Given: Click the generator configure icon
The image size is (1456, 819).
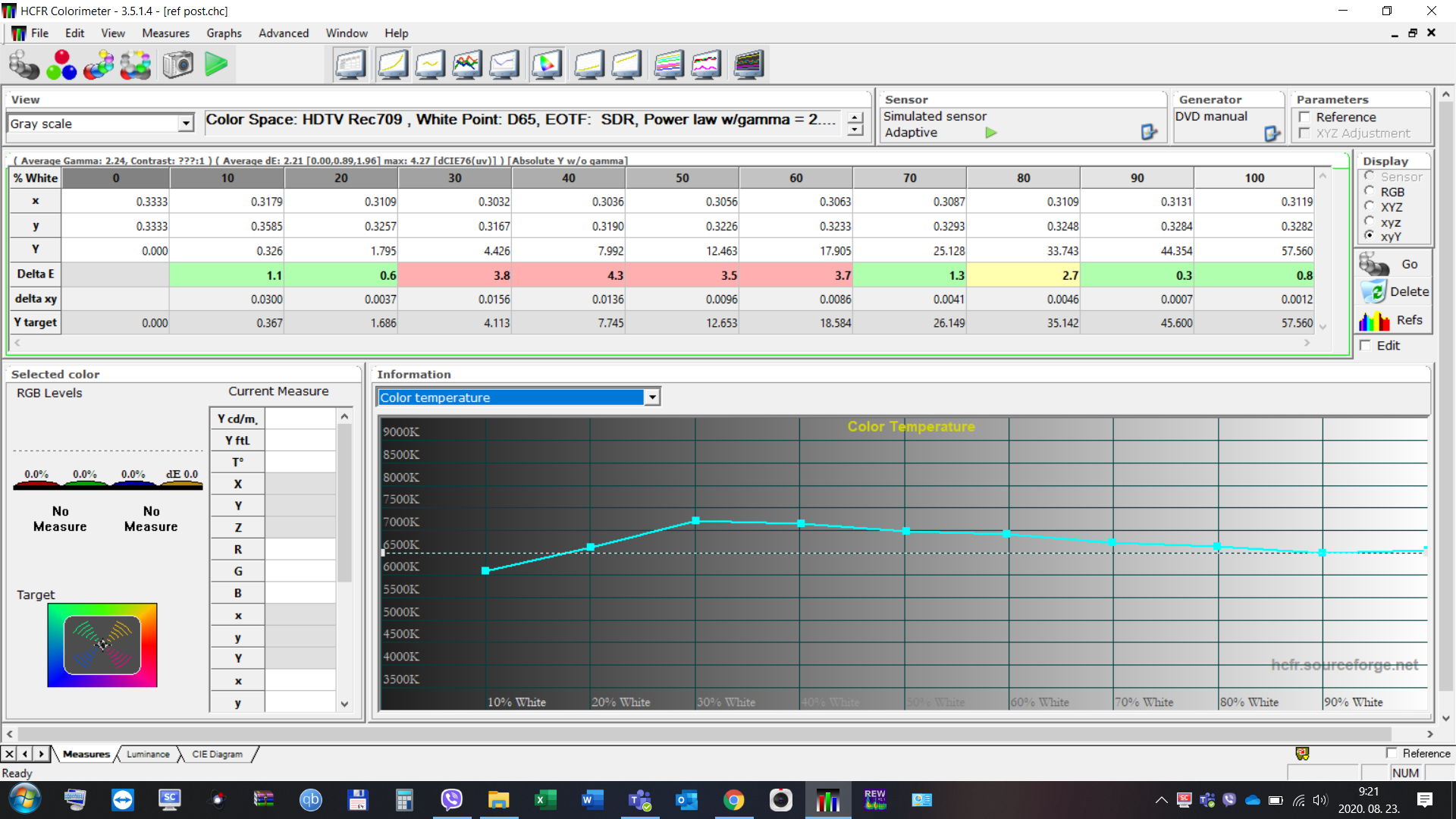Looking at the screenshot, I should tap(1272, 133).
